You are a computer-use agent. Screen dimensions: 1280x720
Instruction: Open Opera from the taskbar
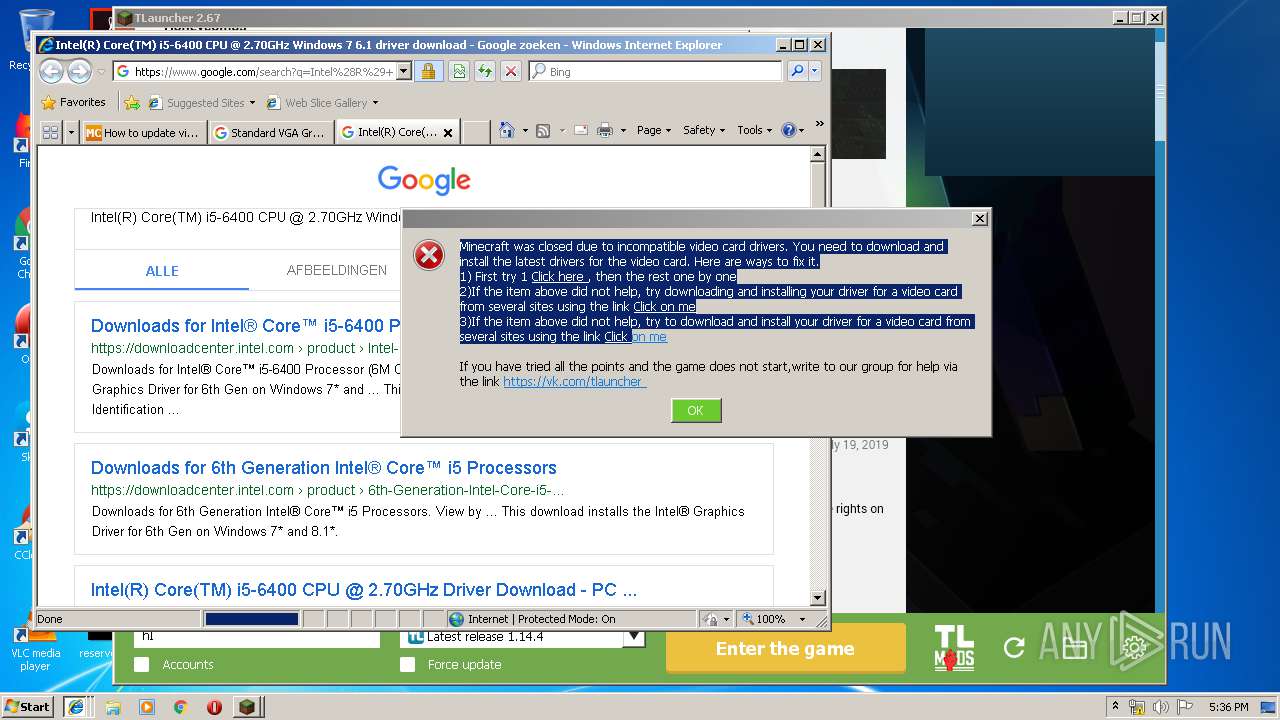click(x=214, y=706)
